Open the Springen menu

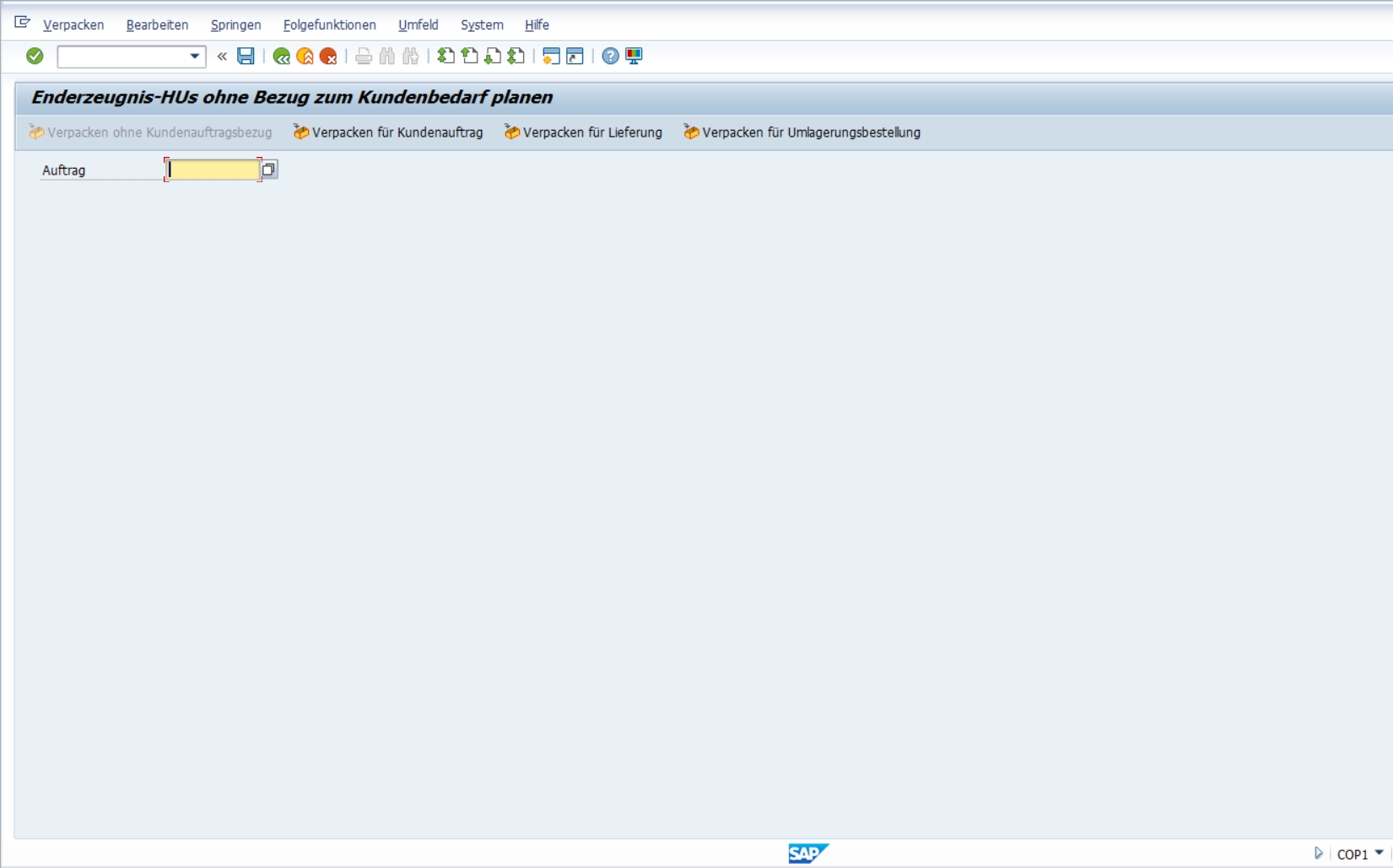tap(235, 25)
